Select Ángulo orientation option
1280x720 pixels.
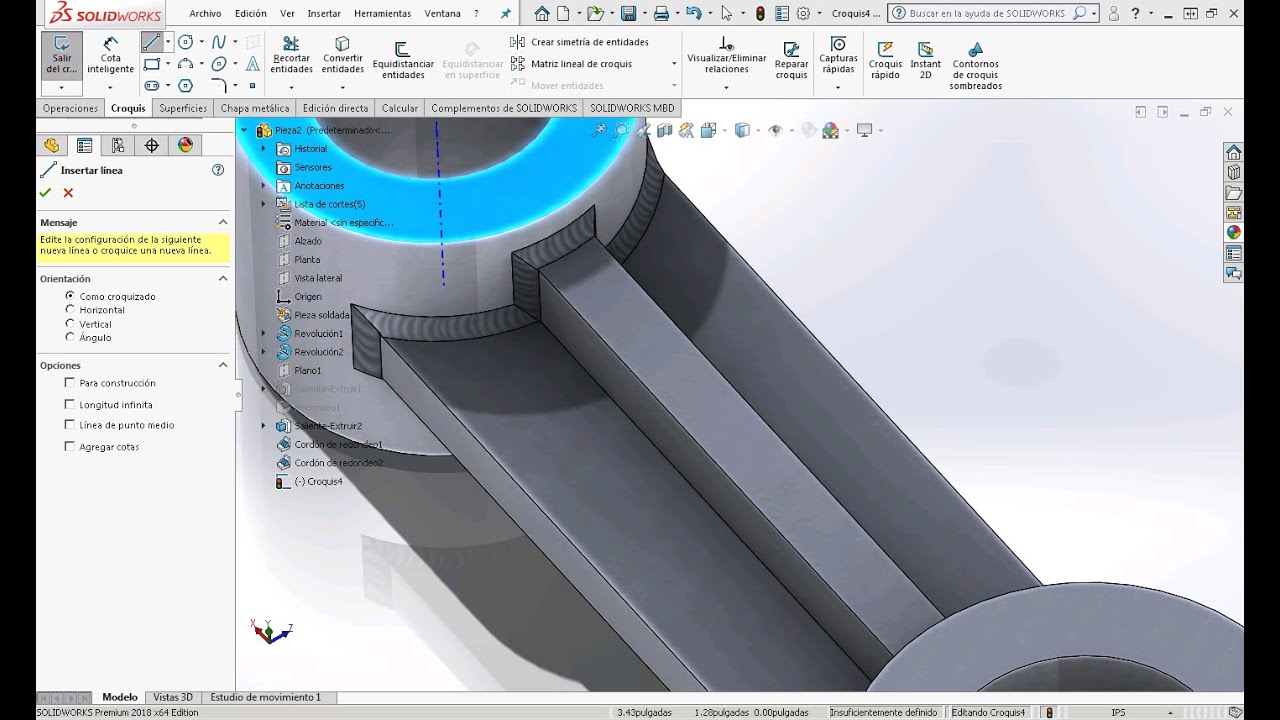coord(70,337)
